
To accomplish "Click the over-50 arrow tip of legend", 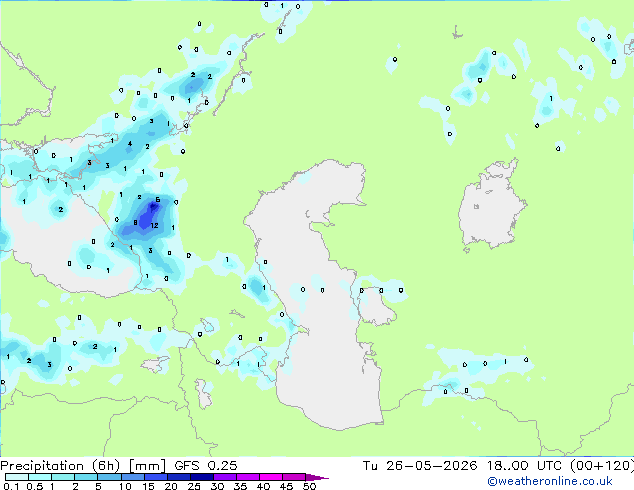I will tap(317, 477).
